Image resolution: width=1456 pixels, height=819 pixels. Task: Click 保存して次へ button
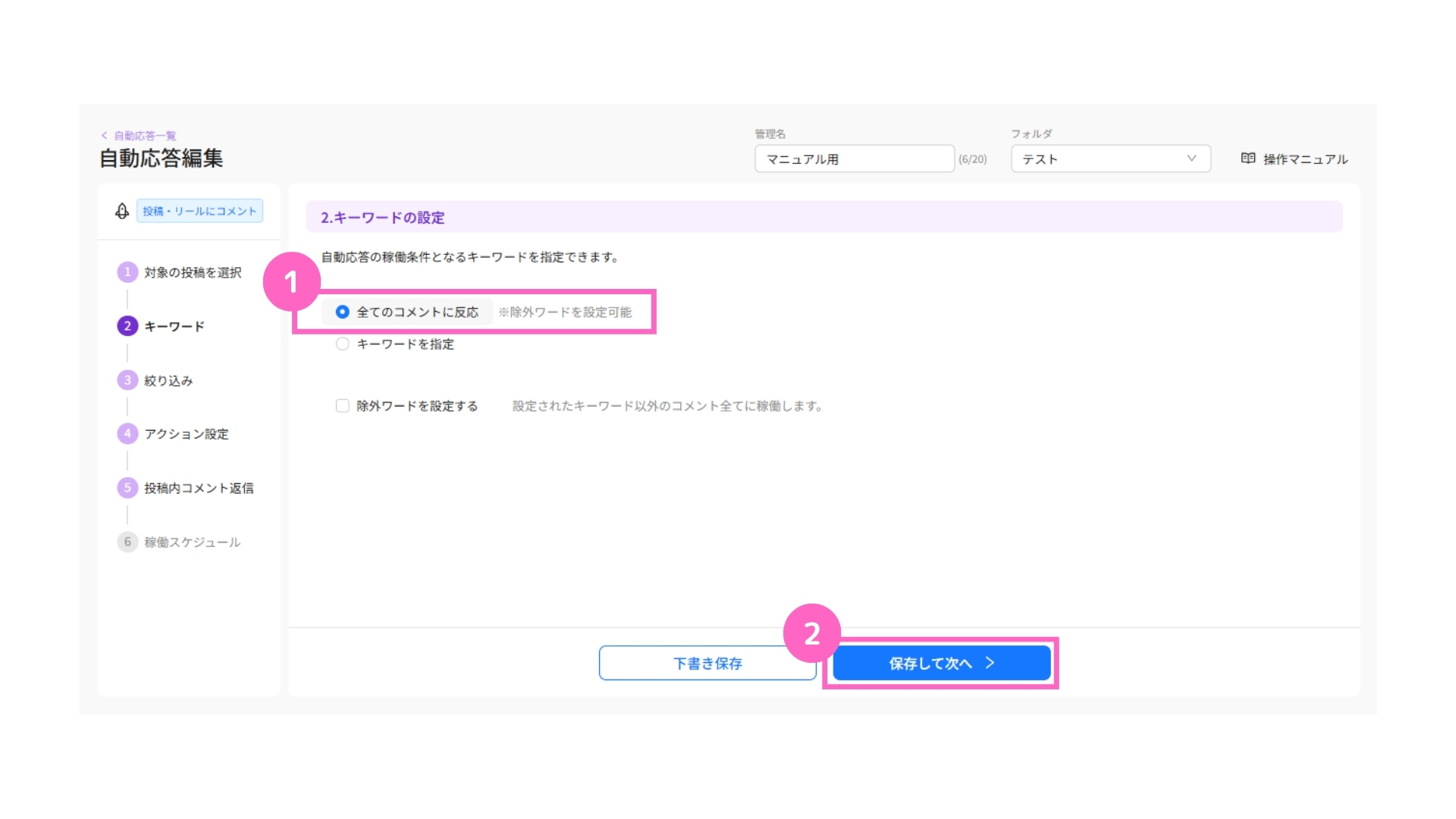942,663
